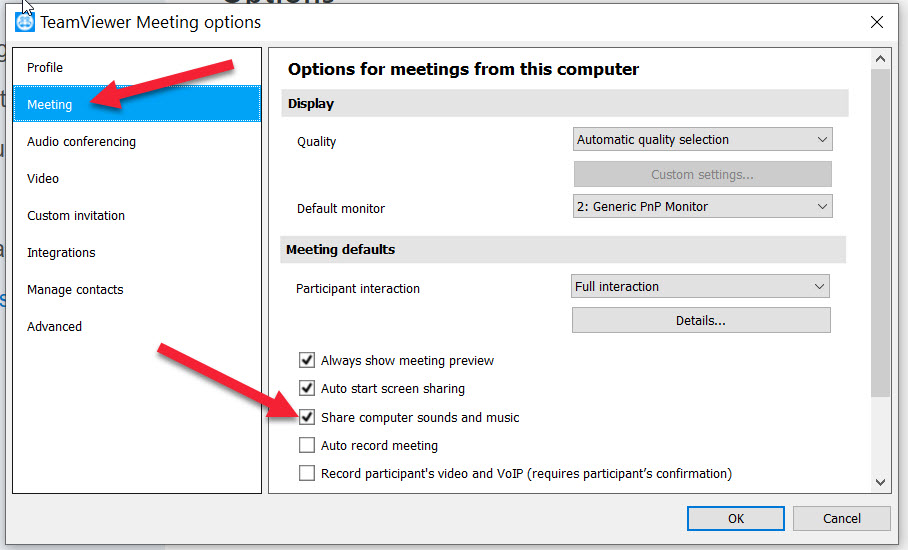Toggle Auto start screen sharing checkbox

(307, 388)
